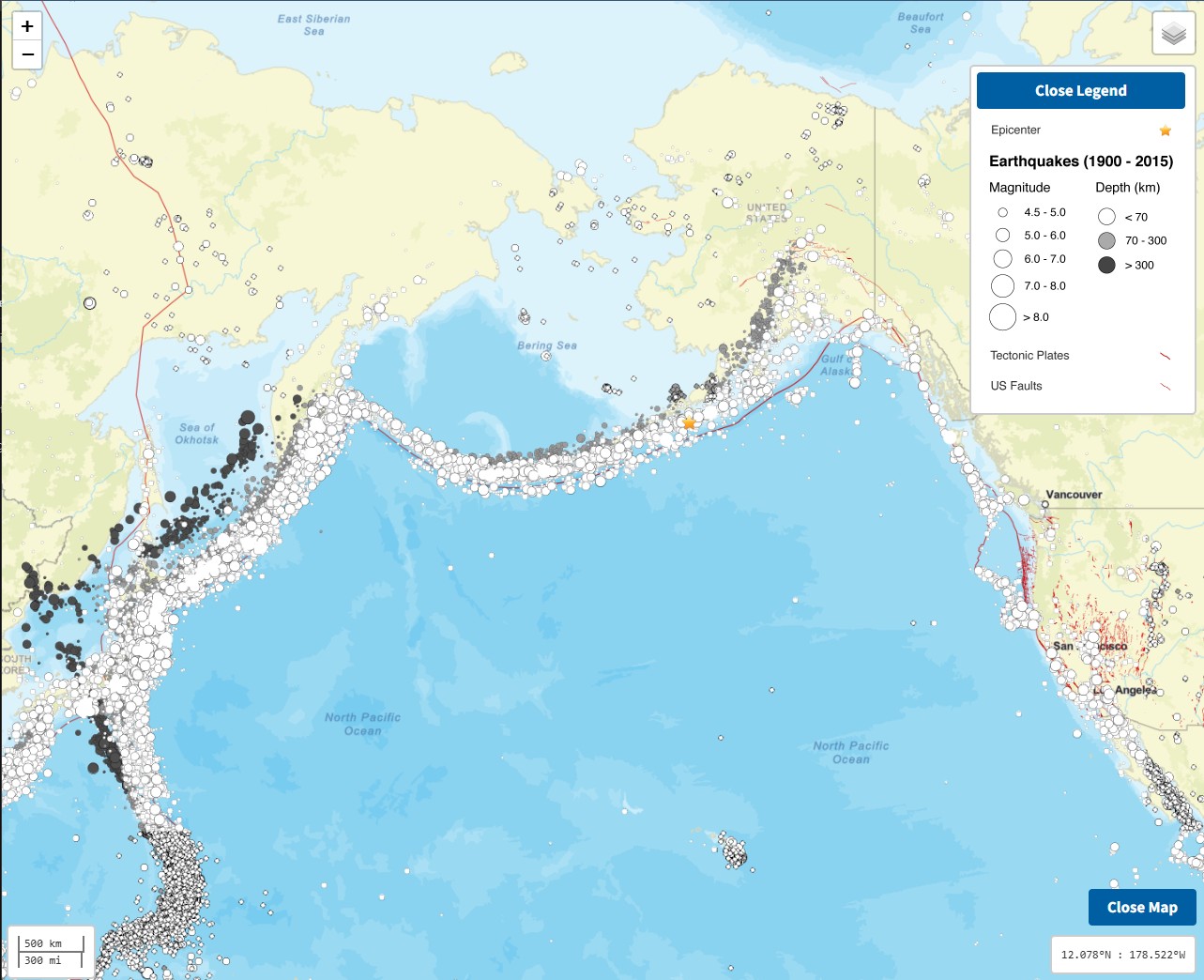
Task: Click the Epicenter star icon in the legend
Action: [1165, 130]
